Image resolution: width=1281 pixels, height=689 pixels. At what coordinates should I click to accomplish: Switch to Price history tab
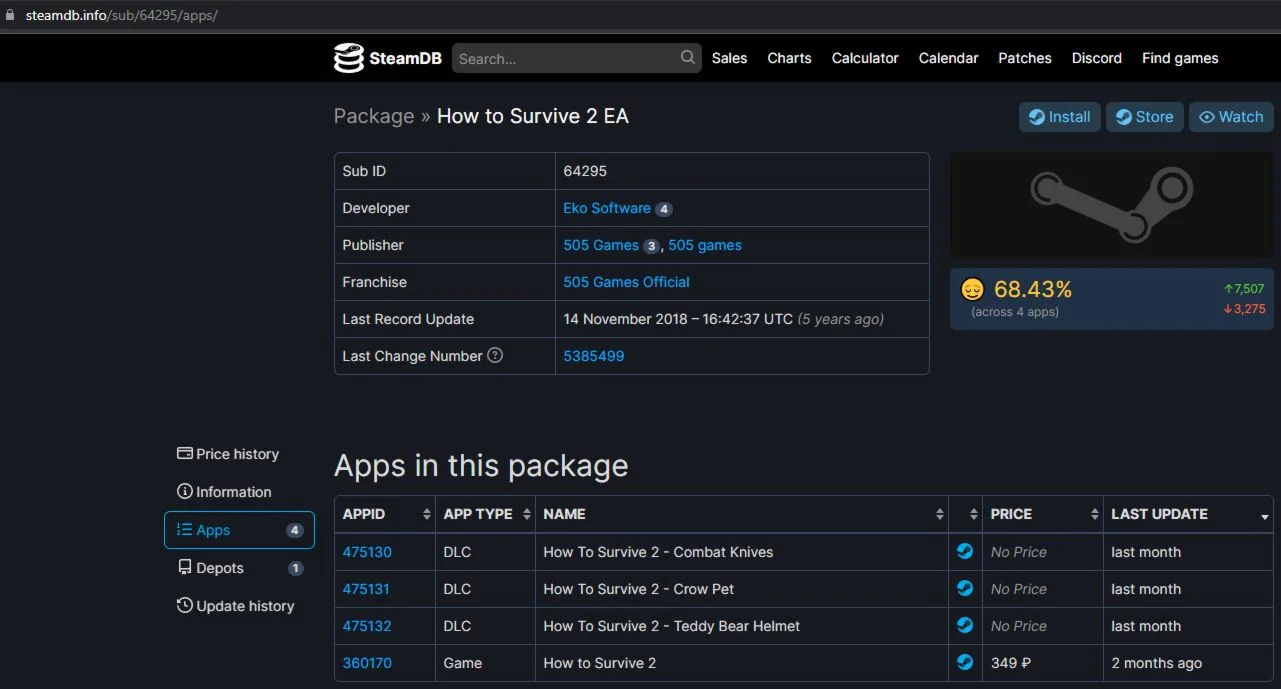[x=239, y=454]
